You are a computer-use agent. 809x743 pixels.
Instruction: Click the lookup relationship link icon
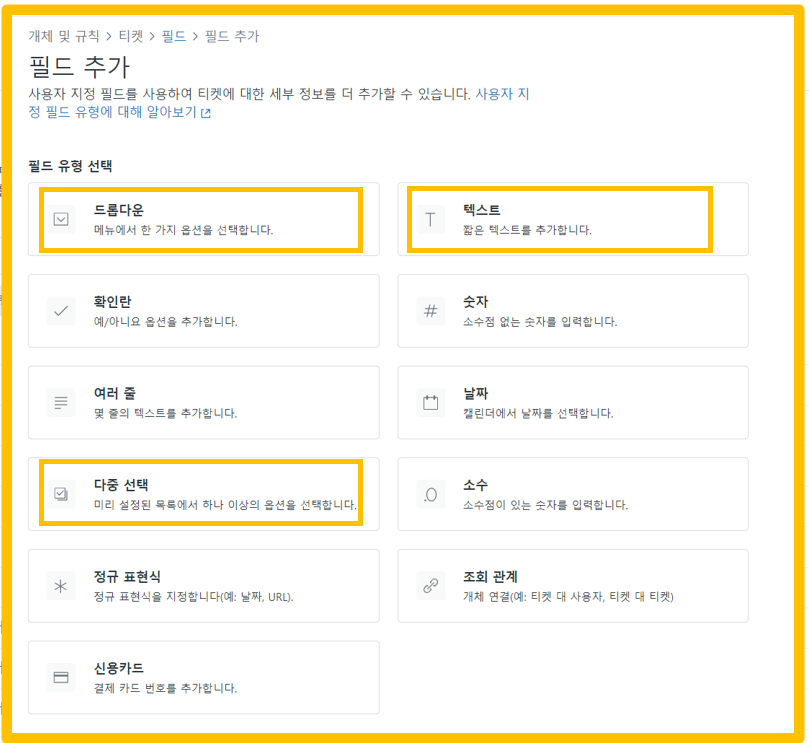tap(431, 586)
